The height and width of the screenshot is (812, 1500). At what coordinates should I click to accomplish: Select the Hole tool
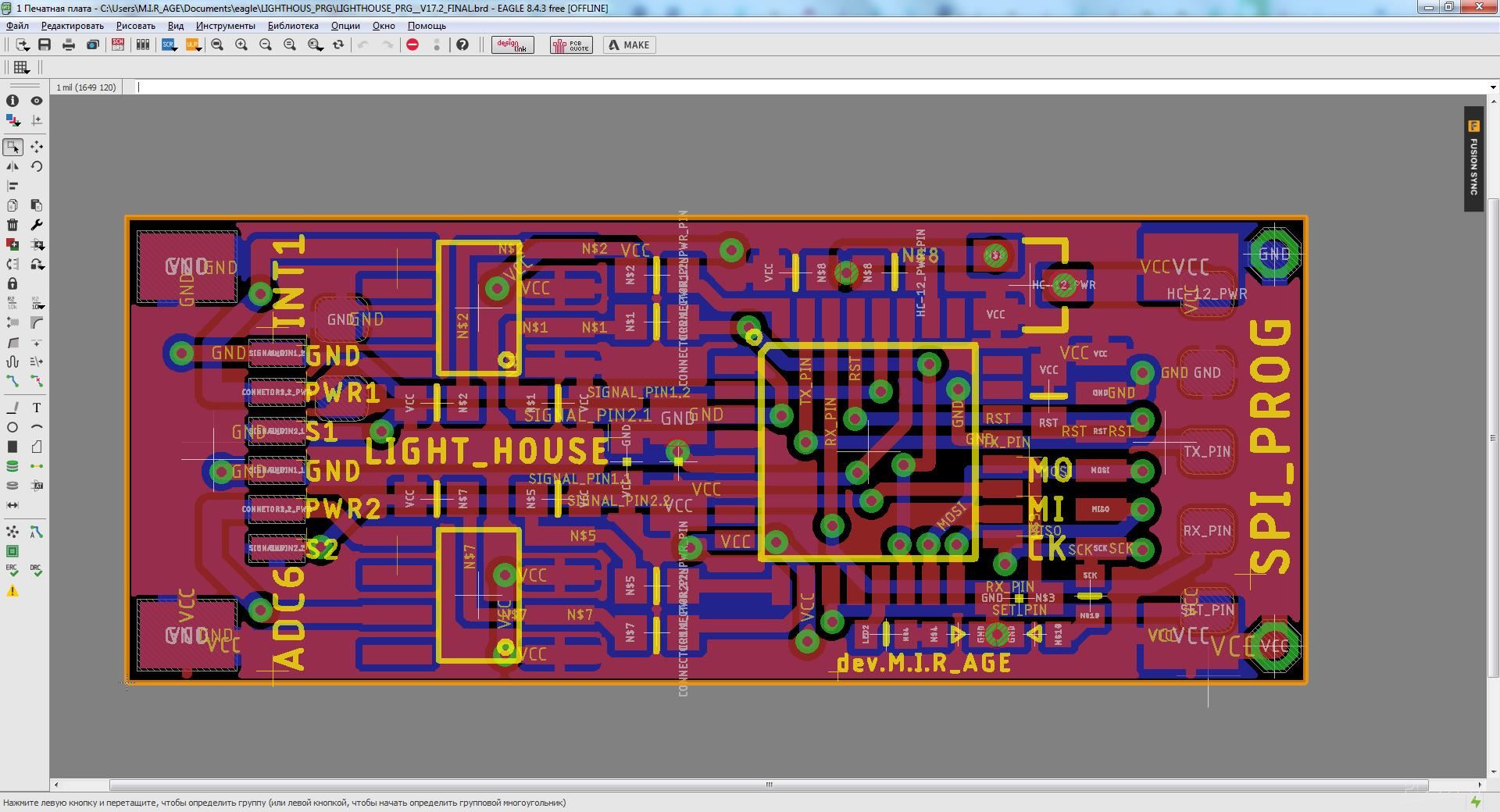12,486
